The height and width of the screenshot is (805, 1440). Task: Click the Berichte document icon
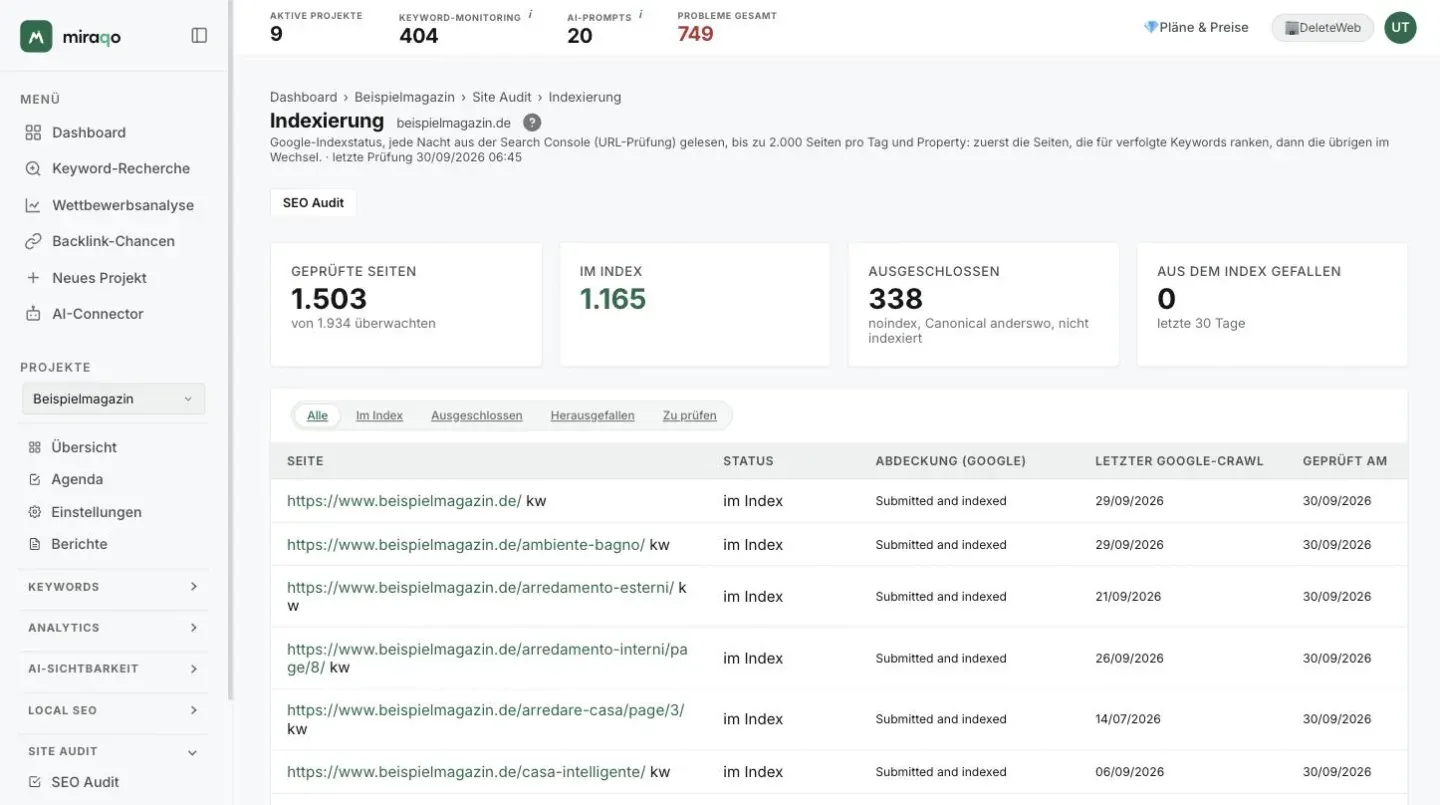click(x=35, y=544)
